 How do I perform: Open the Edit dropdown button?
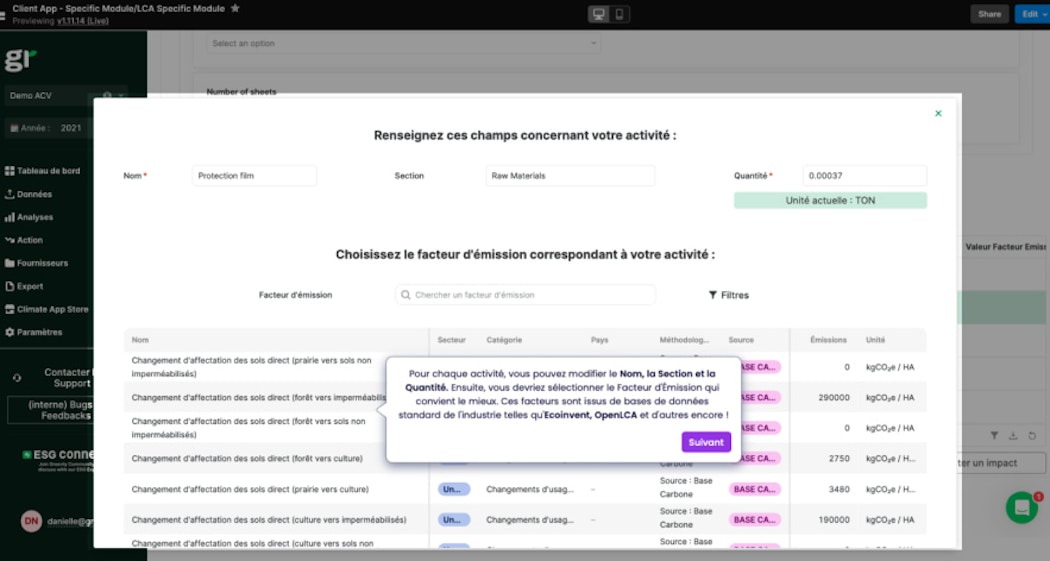[1032, 14]
